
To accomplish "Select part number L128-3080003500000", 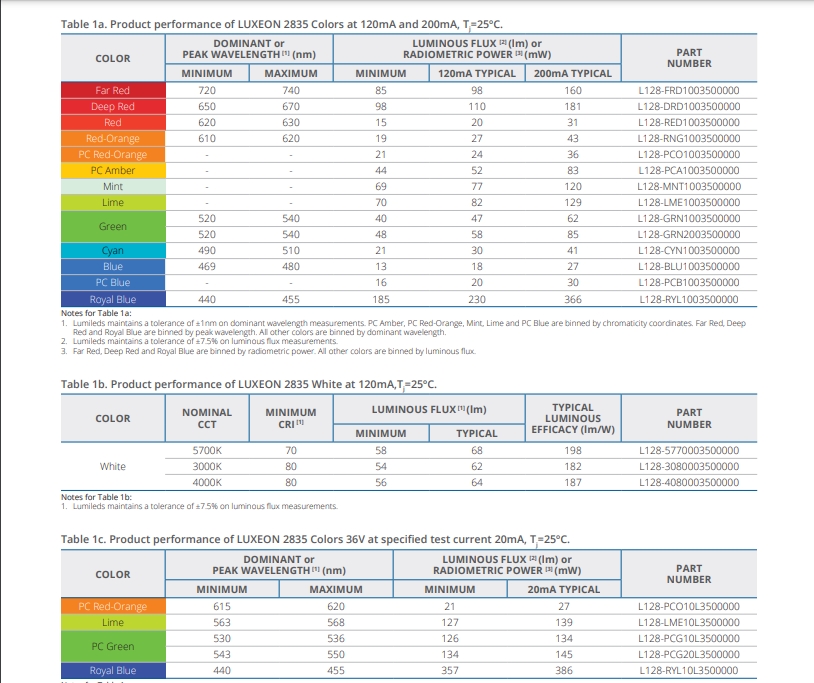I will click(x=689, y=467).
